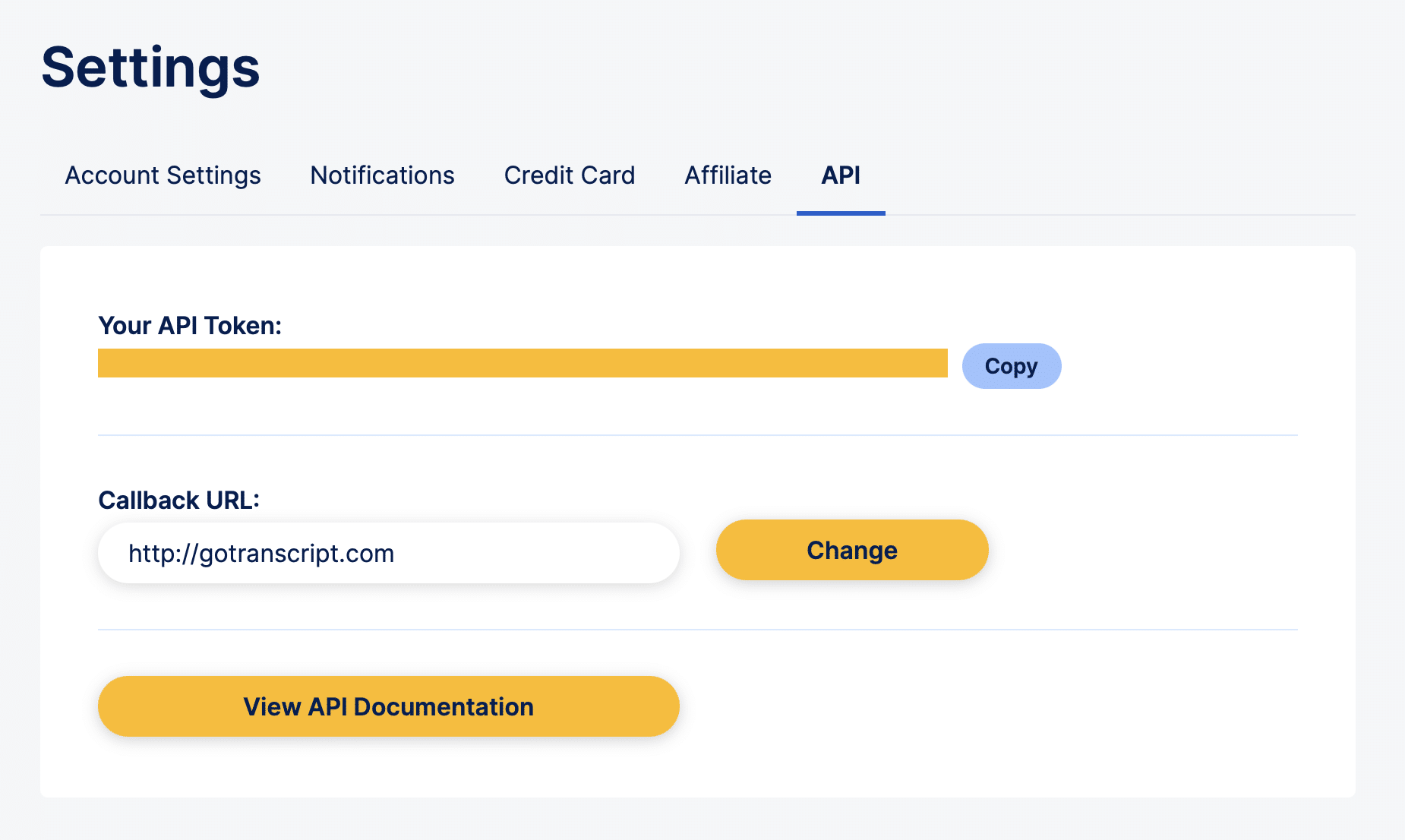Switch to the Account Settings tab
The width and height of the screenshot is (1405, 840).
pos(162,175)
